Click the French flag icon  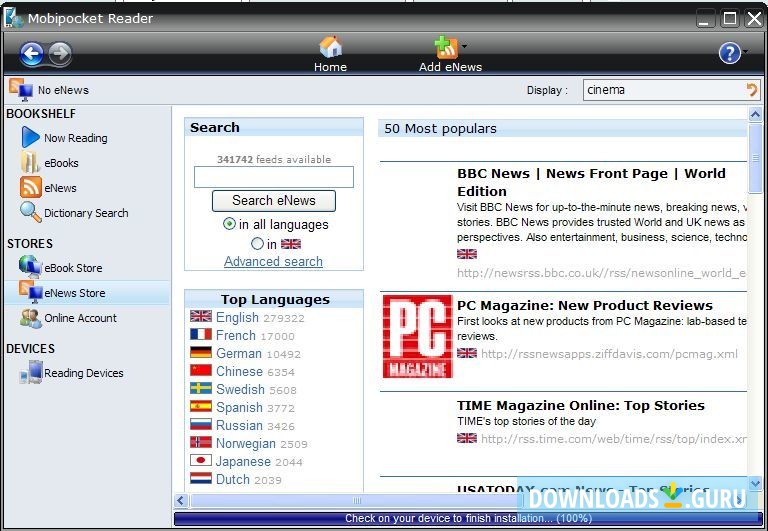[201, 335]
